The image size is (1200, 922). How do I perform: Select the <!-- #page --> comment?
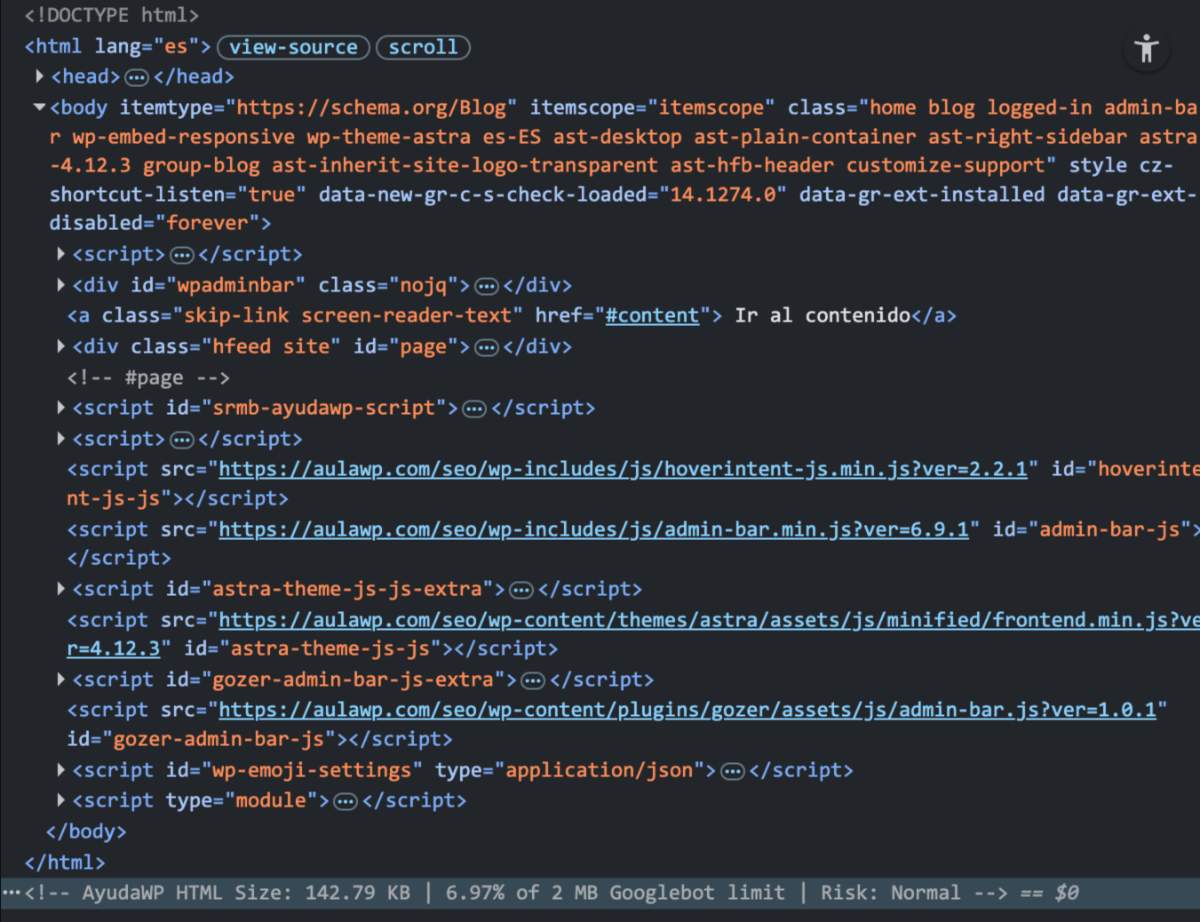(x=149, y=378)
